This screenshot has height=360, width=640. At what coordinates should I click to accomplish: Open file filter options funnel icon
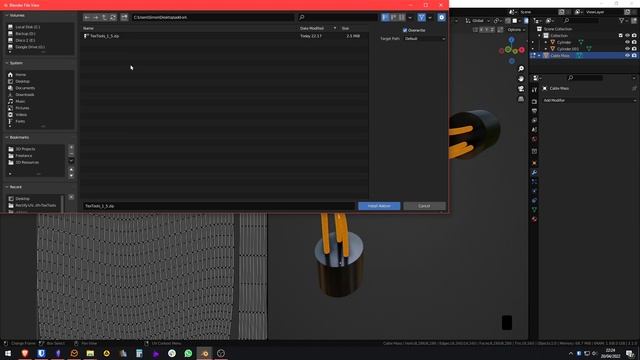click(422, 18)
